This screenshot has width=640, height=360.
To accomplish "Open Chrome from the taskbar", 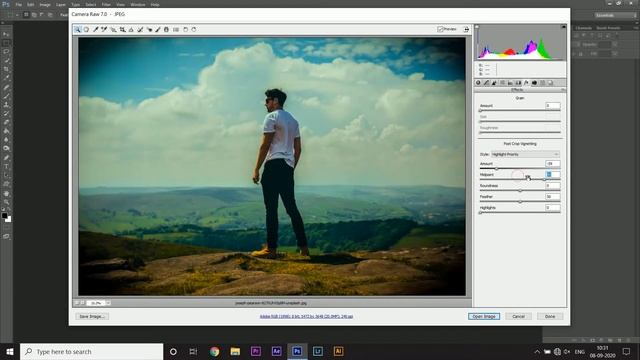I will (x=214, y=351).
